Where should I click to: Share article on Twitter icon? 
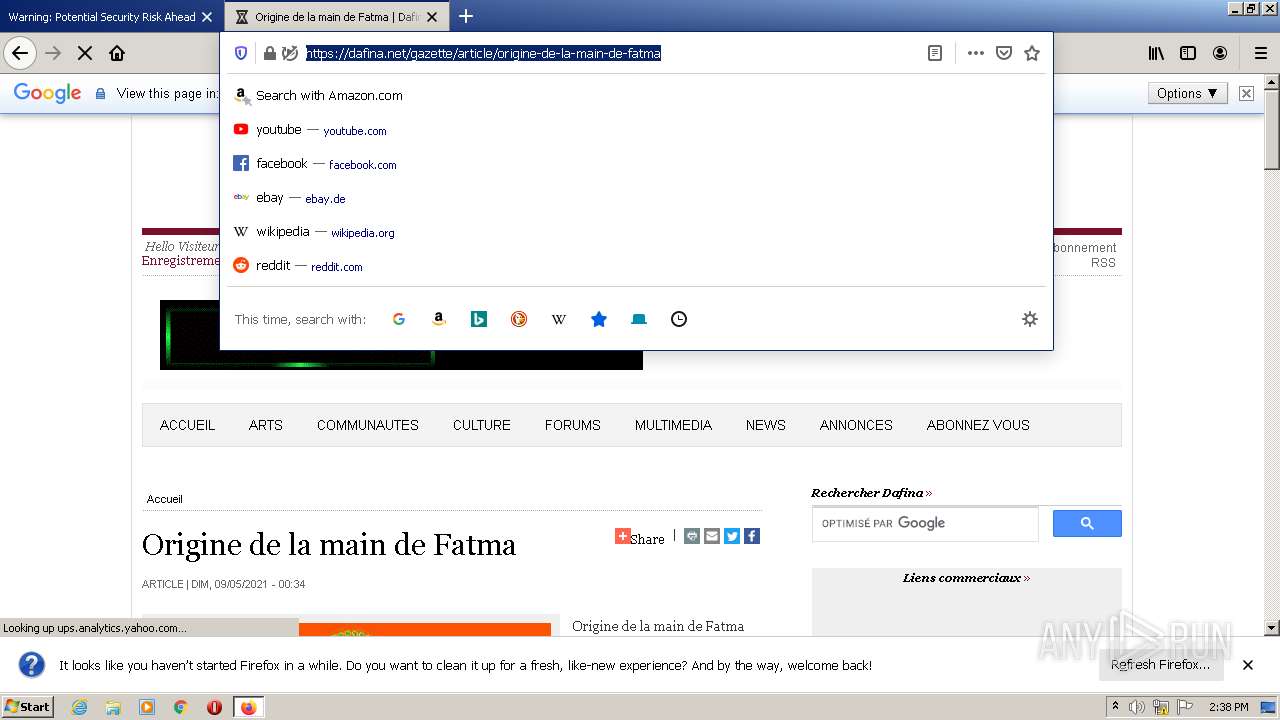(732, 536)
